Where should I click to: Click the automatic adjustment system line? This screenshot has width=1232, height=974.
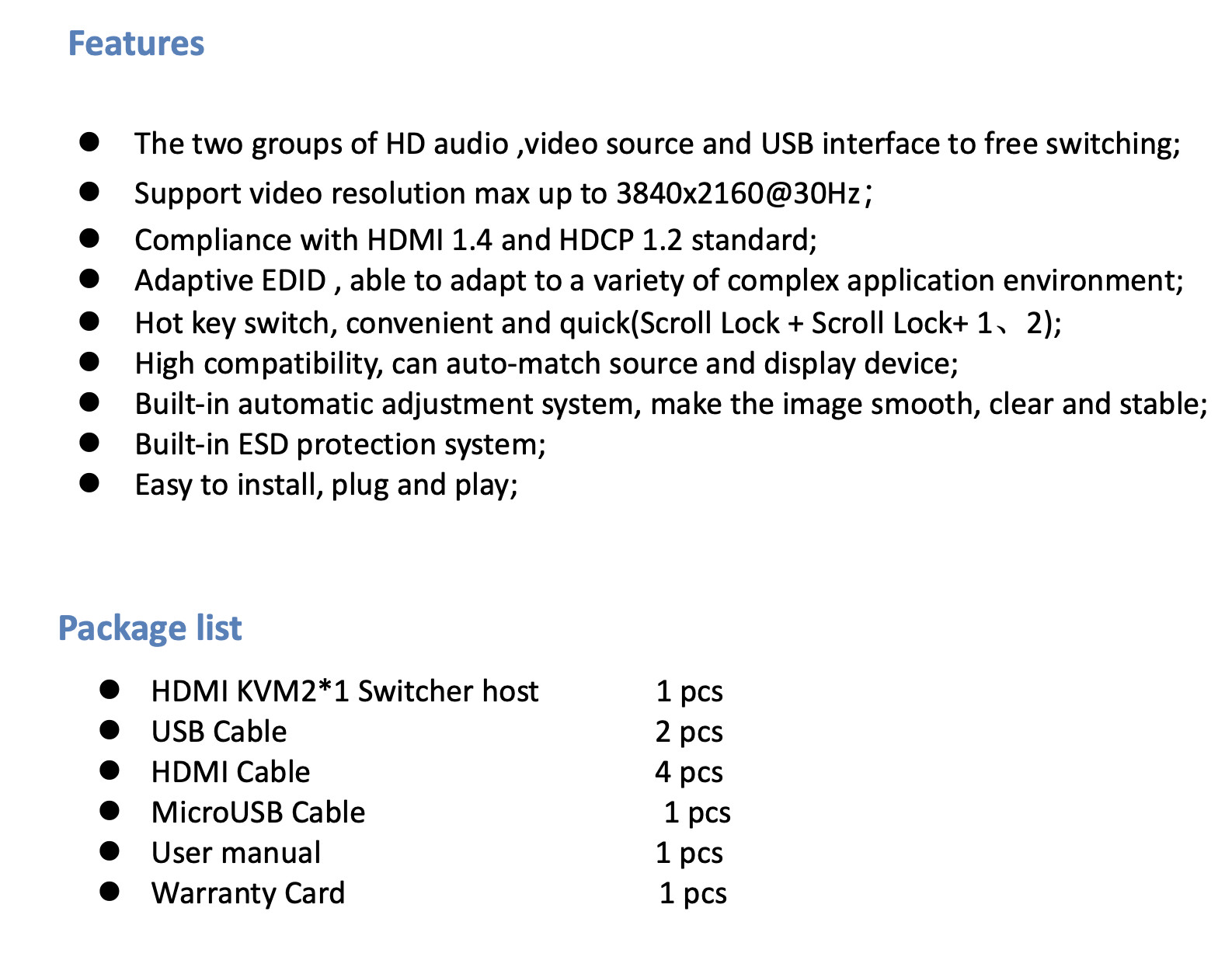670,404
